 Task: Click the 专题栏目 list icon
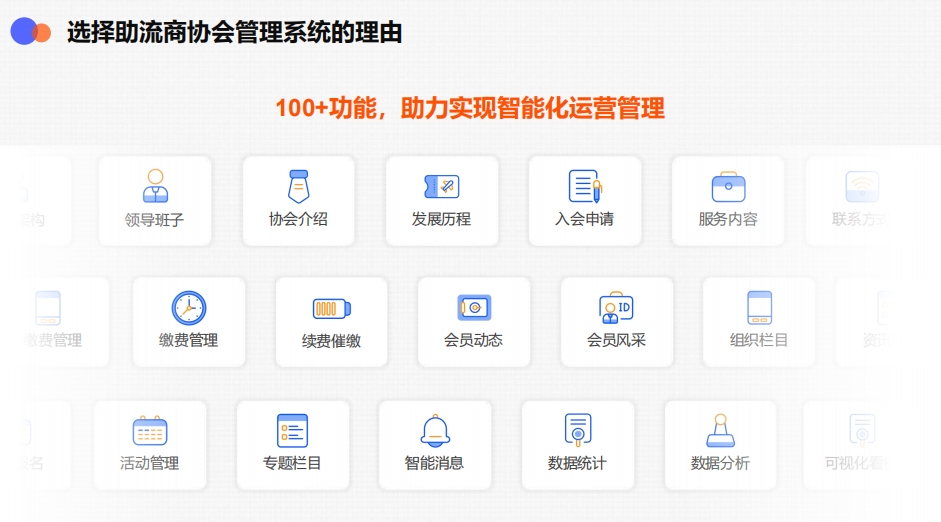(292, 431)
